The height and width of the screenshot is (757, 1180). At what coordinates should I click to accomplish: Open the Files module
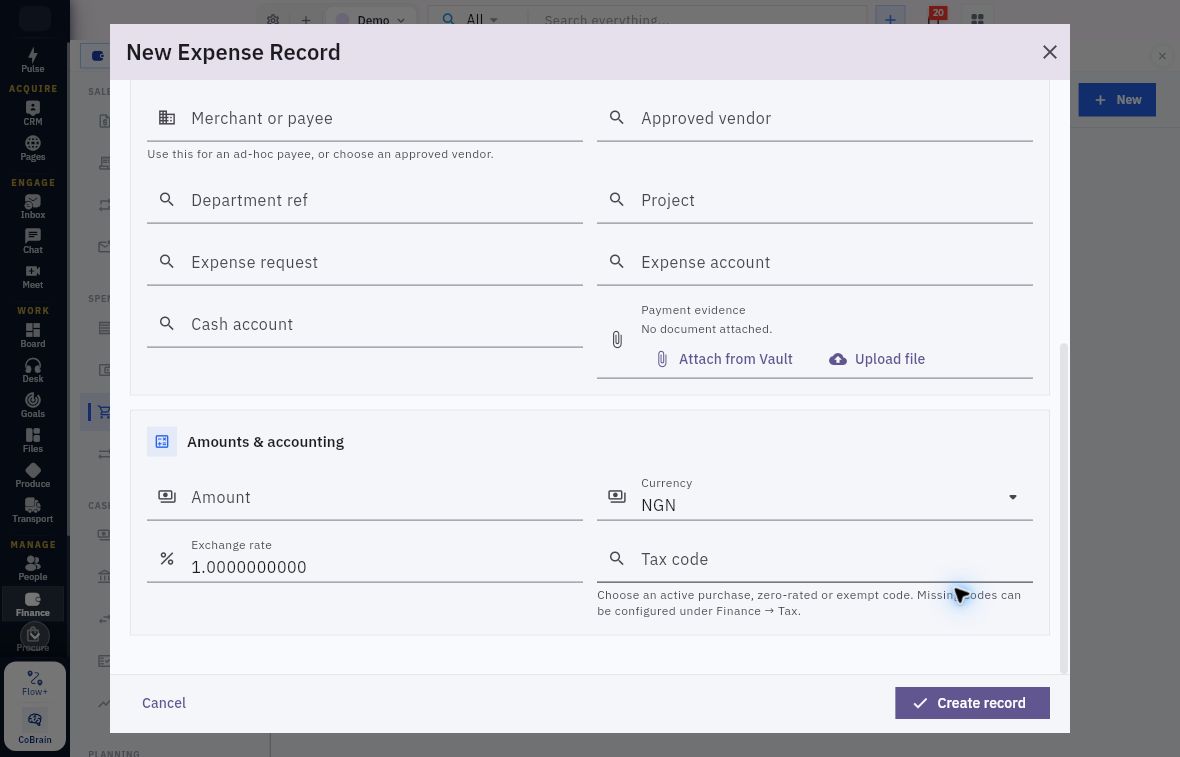[x=32, y=440]
